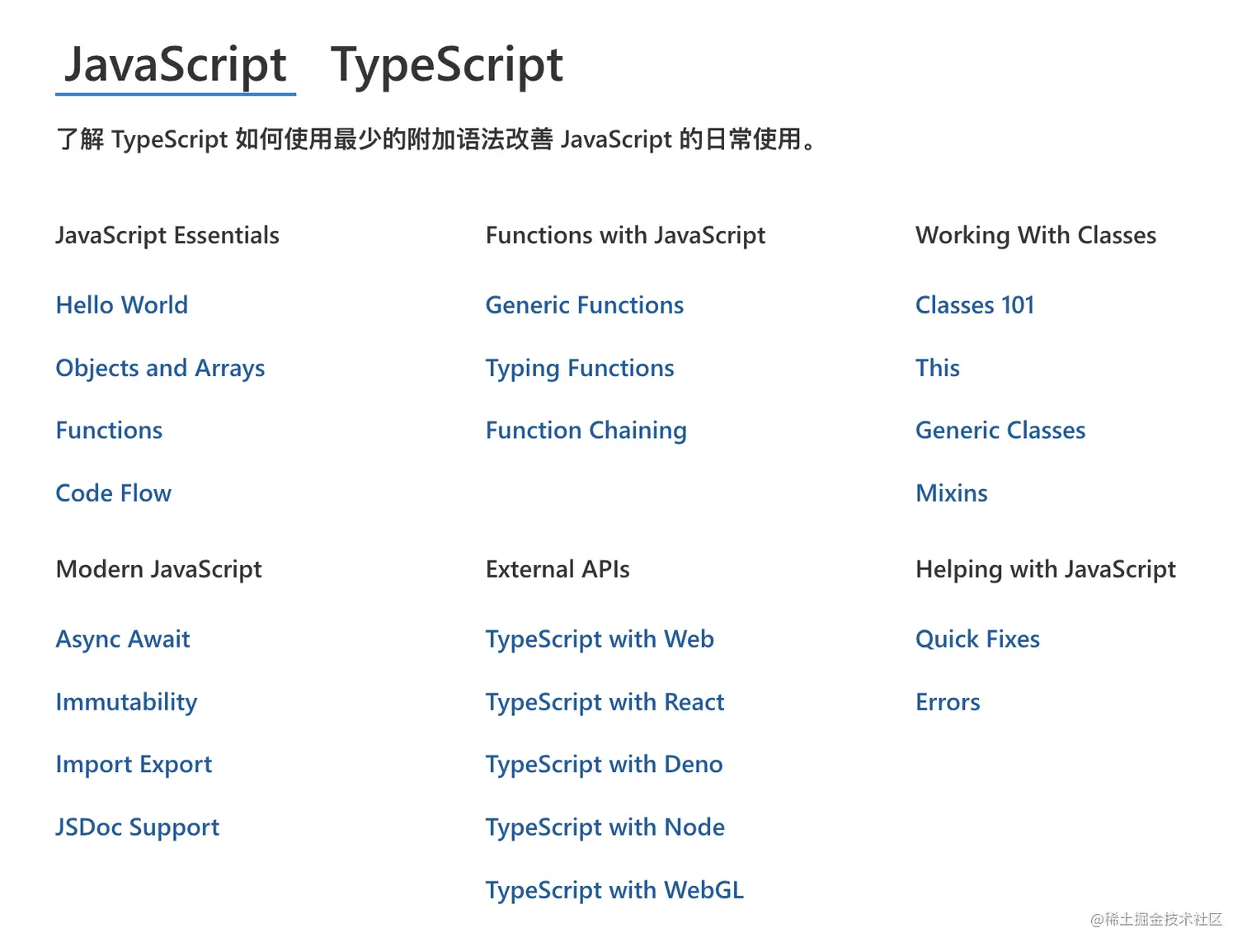The height and width of the screenshot is (952, 1247).
Task: Open the Functions link under JavaScript Essentials
Action: [109, 431]
